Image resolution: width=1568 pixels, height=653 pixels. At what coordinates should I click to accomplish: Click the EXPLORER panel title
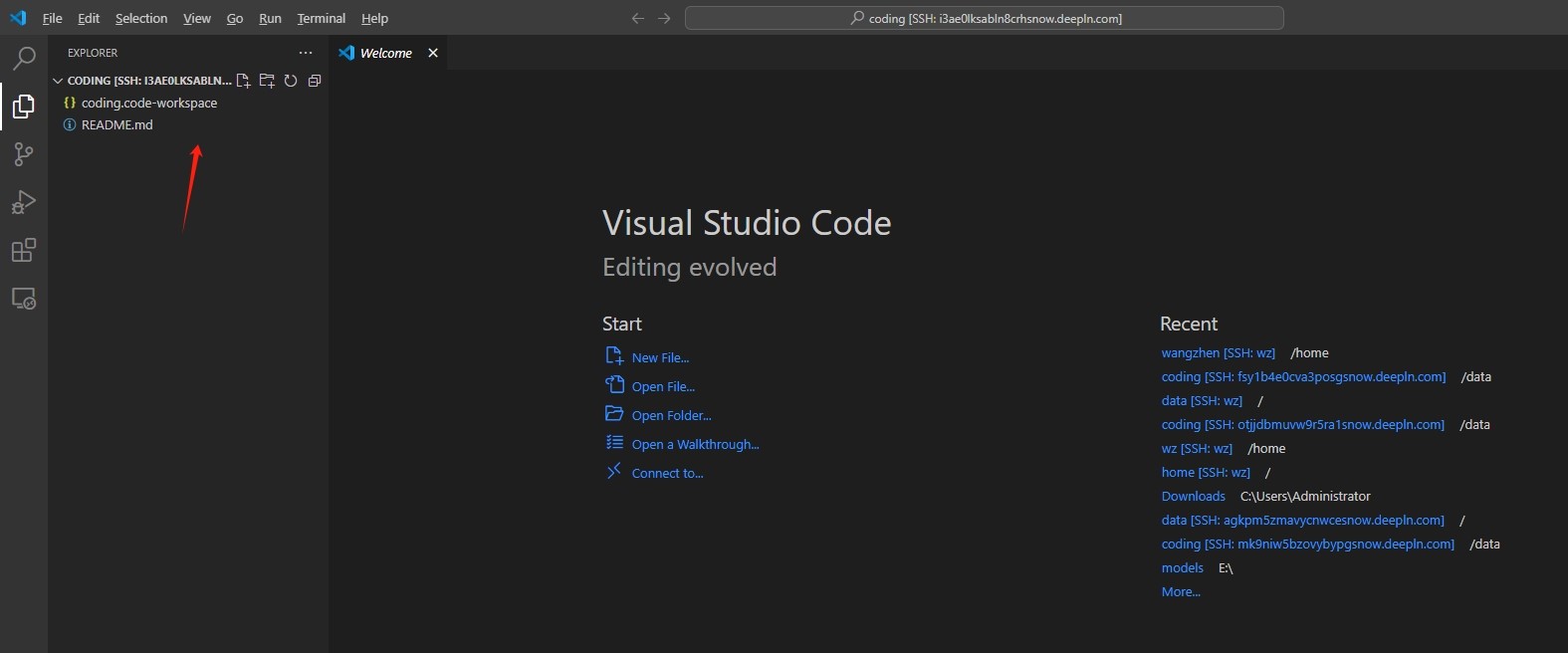click(x=93, y=53)
